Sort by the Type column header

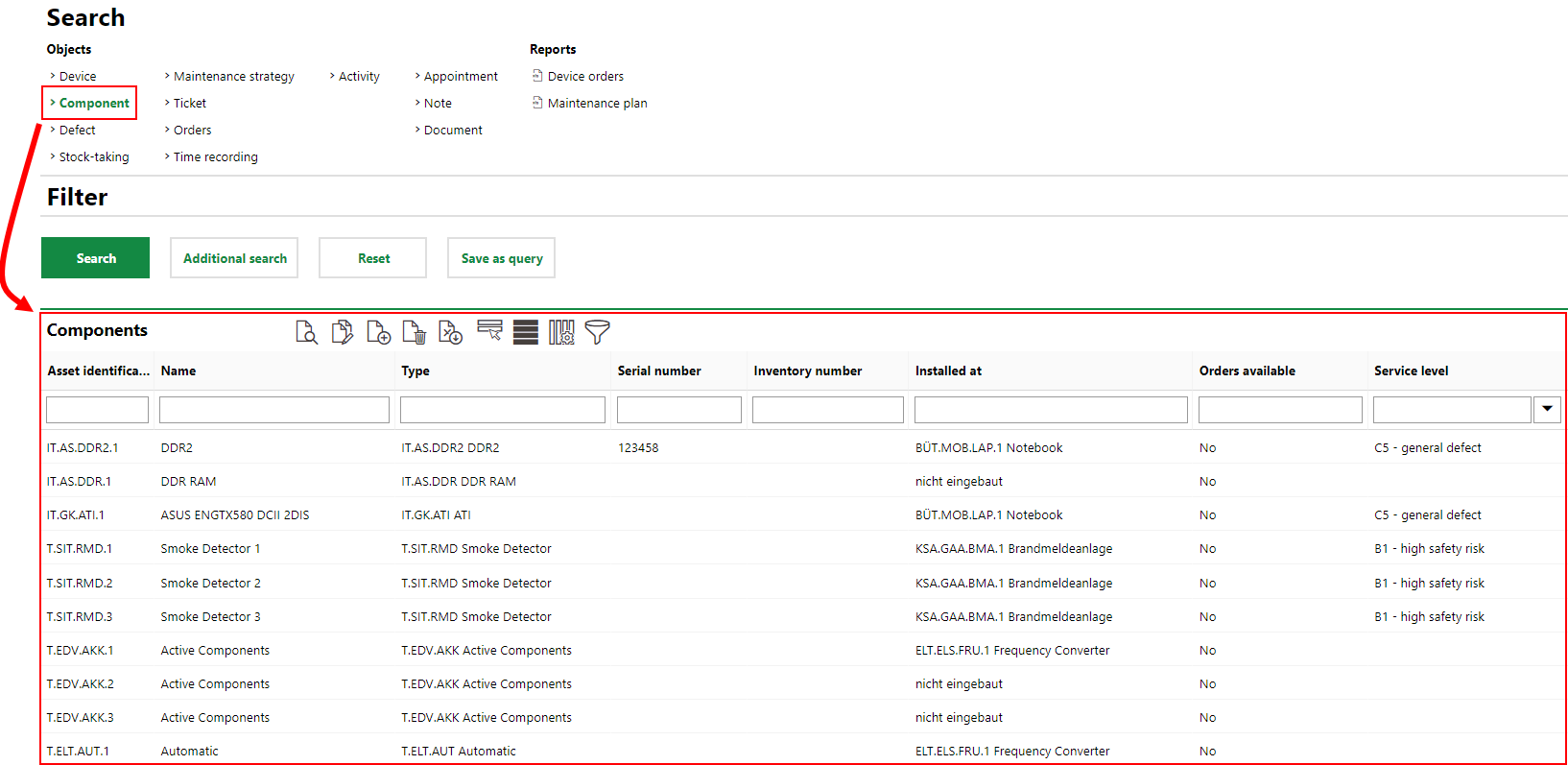pos(416,371)
